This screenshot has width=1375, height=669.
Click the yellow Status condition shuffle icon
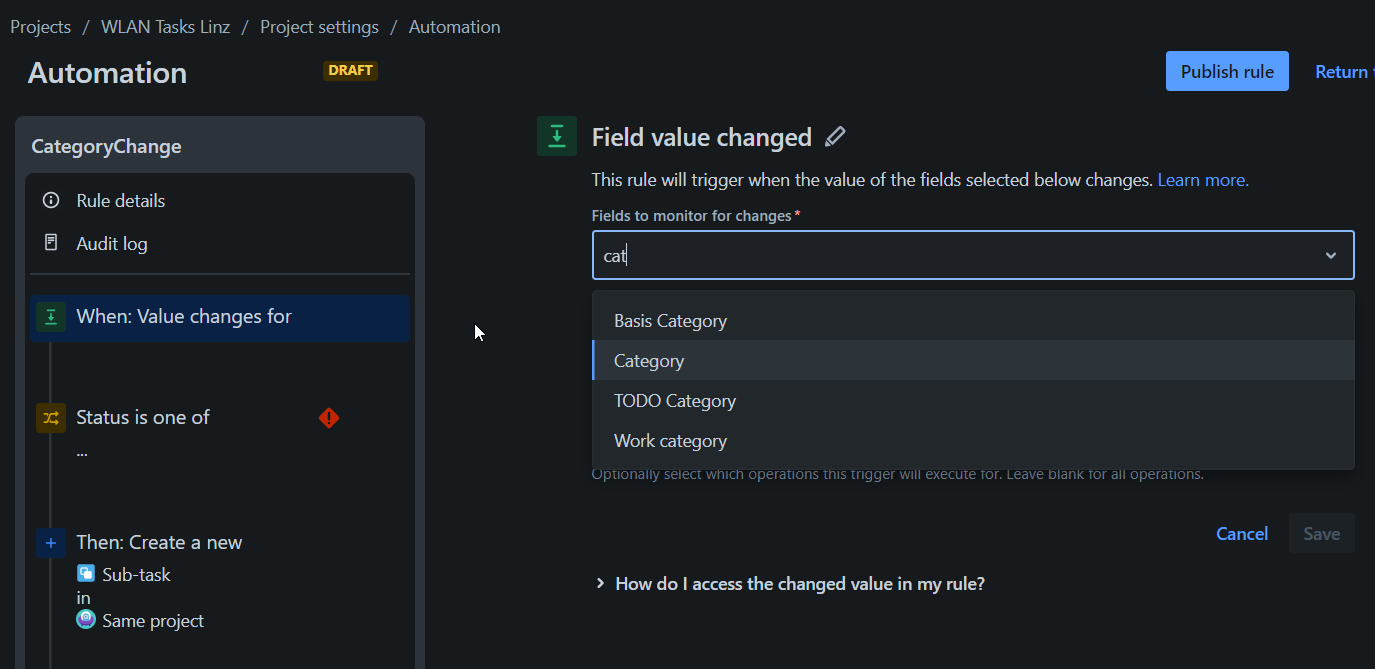pyautogui.click(x=51, y=418)
